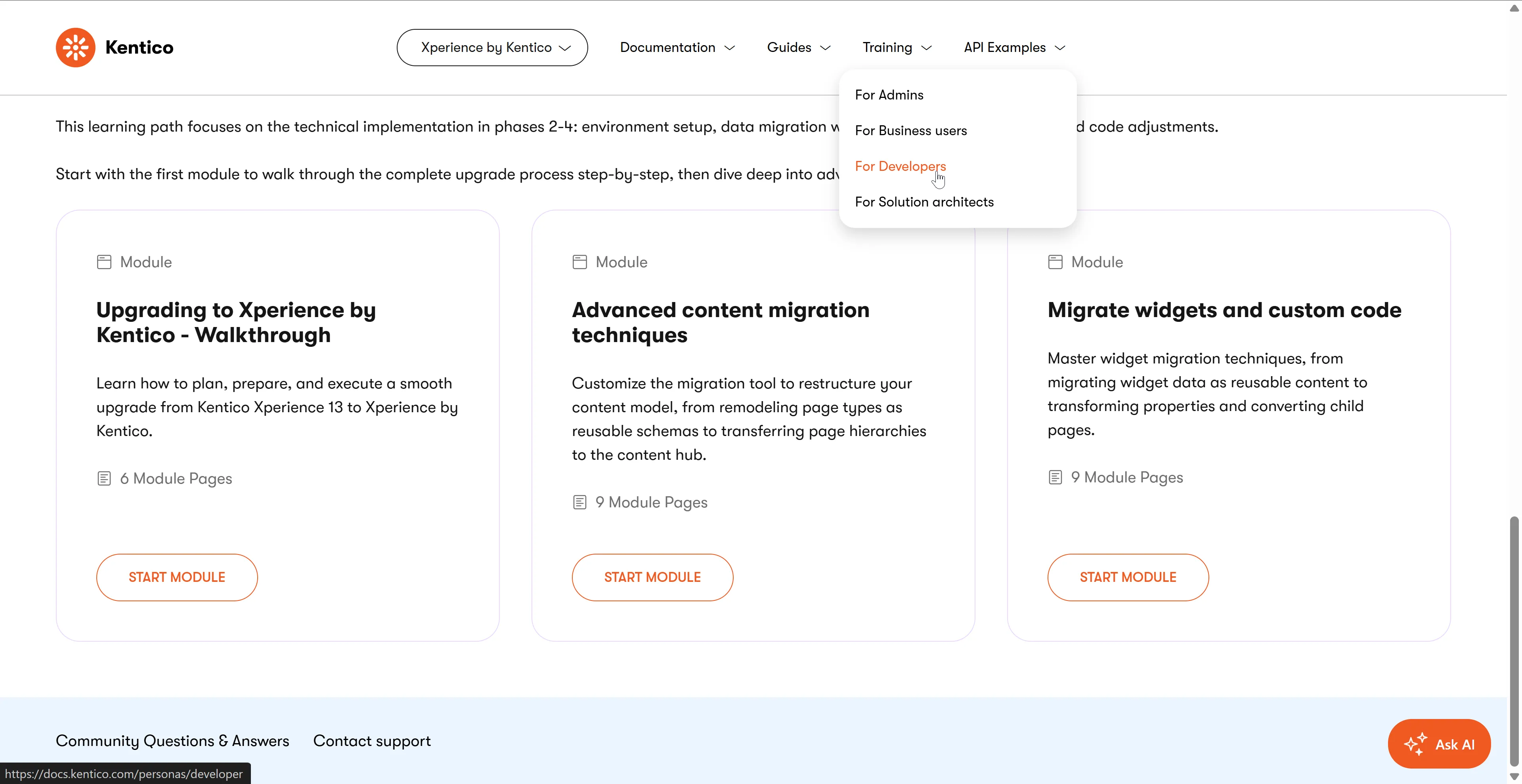
Task: Click the pages icon on Migrate widgets card
Action: 1055,477
